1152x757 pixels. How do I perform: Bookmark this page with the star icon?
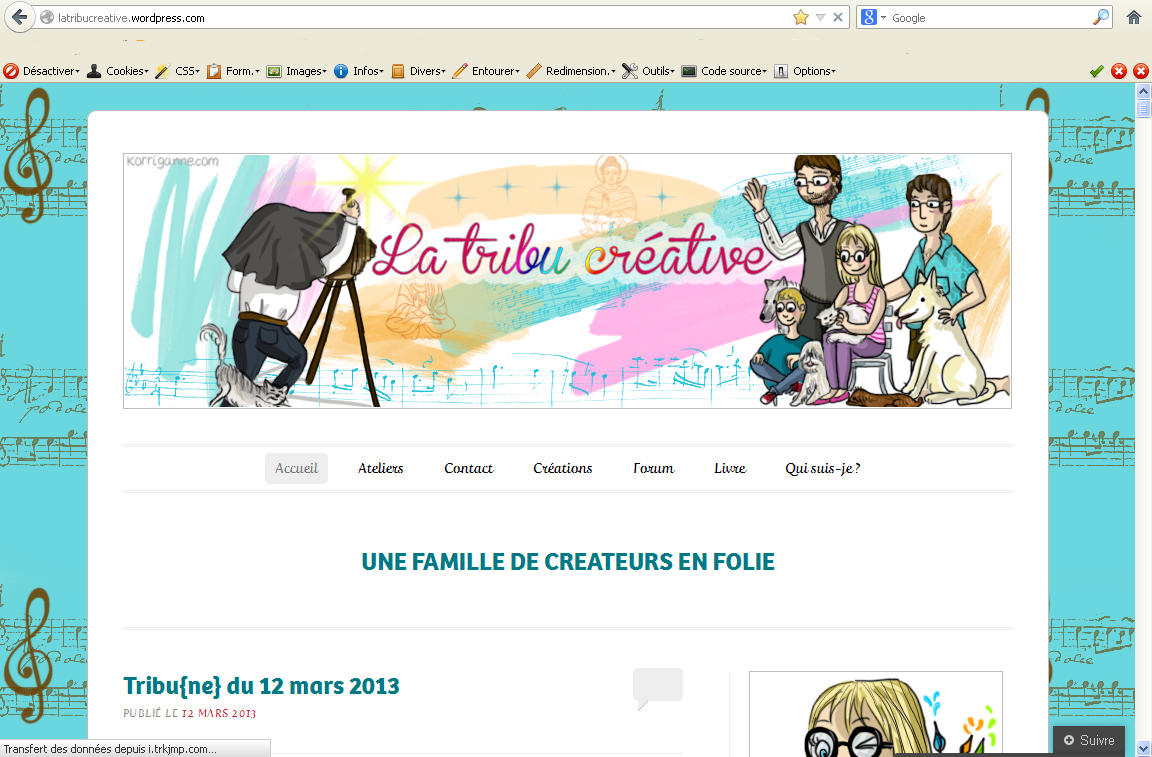click(x=800, y=17)
